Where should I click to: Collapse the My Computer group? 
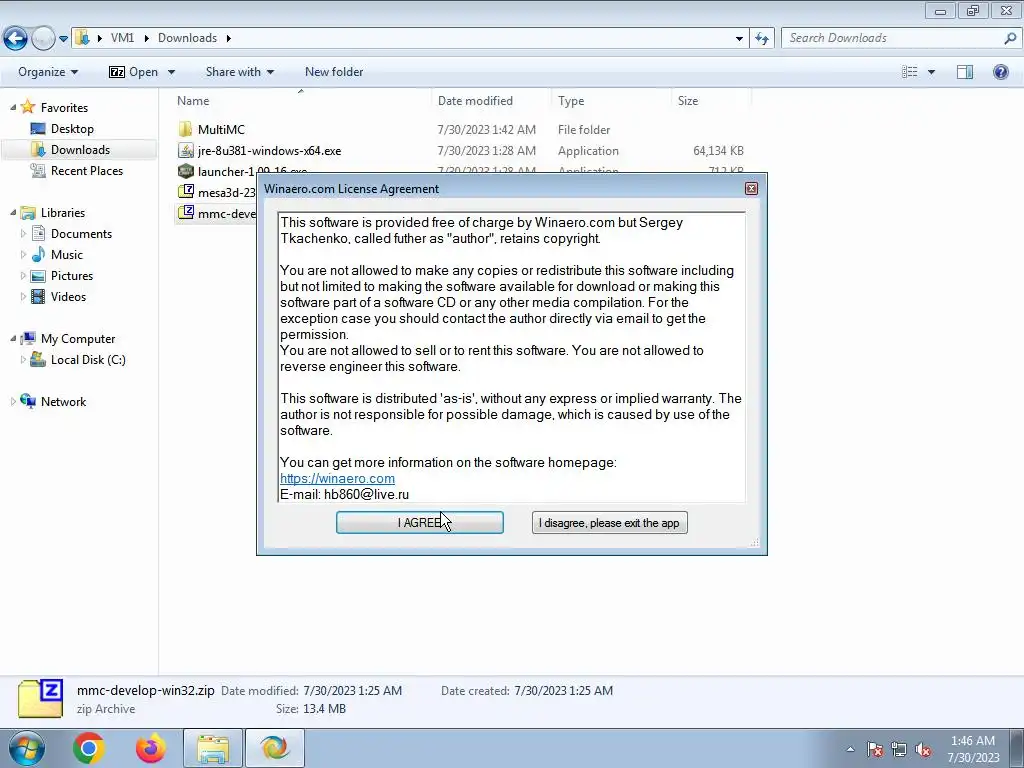click(x=13, y=338)
